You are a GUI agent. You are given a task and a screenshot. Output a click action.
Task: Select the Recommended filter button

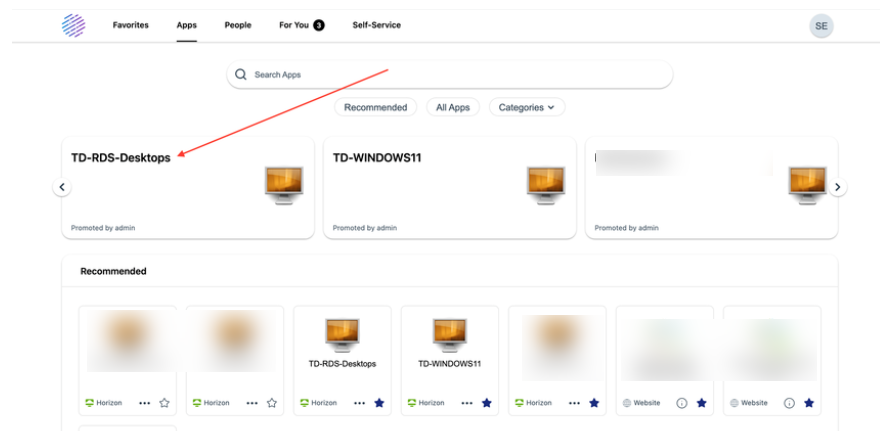375,107
